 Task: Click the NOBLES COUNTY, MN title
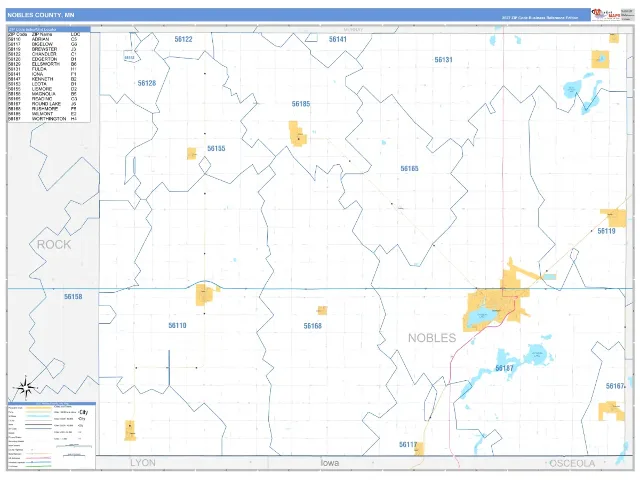tap(41, 15)
